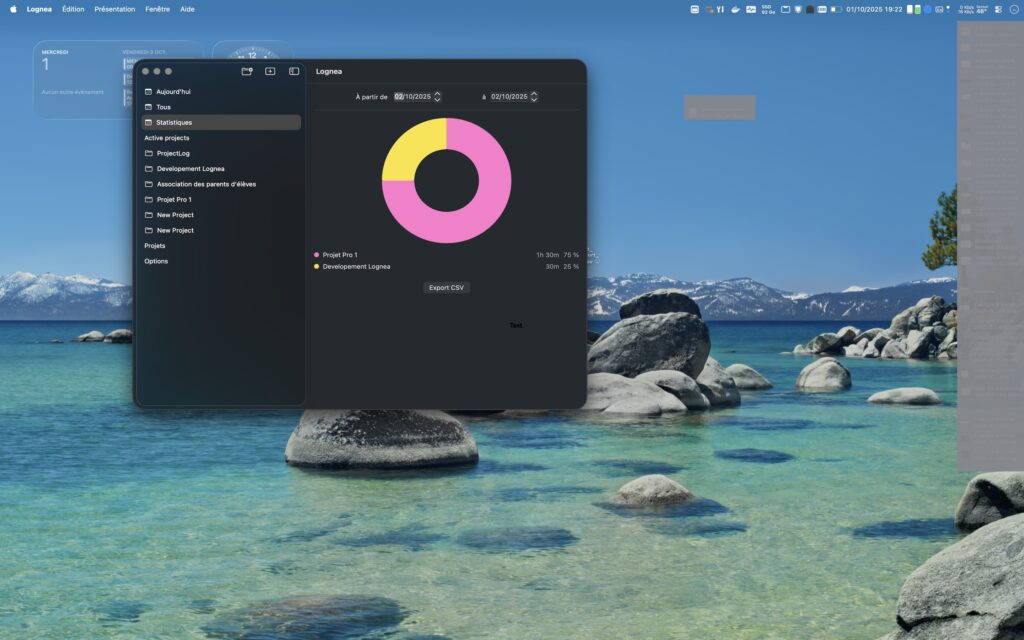Click the new project folder icon in toolbar

click(247, 71)
